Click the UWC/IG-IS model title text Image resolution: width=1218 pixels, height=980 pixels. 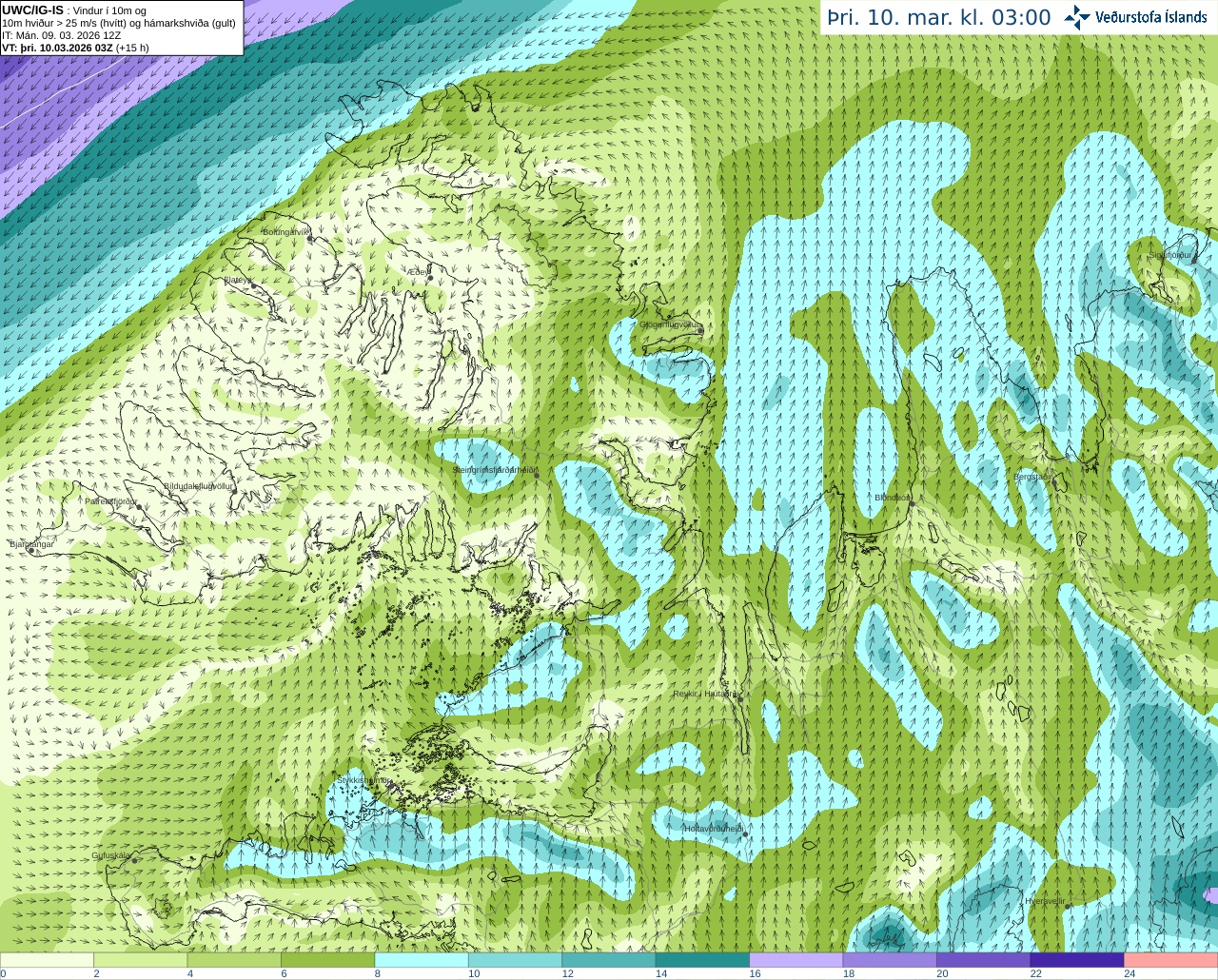pos(32,10)
